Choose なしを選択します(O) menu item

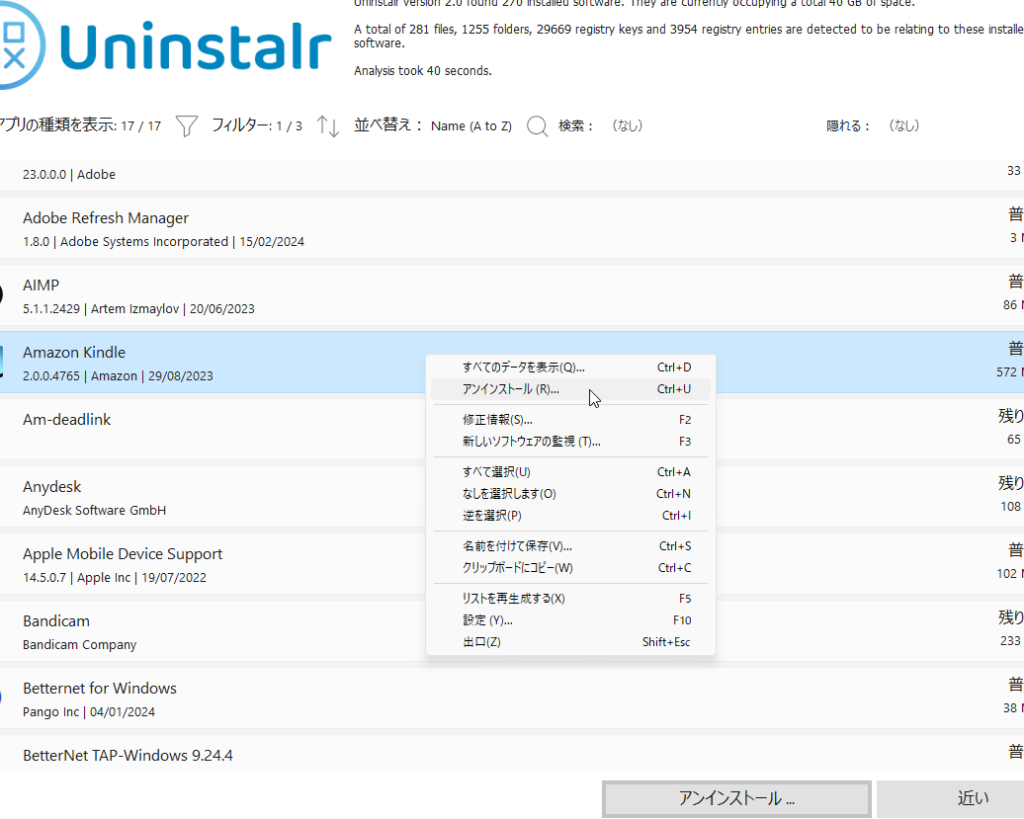pyautogui.click(x=570, y=494)
